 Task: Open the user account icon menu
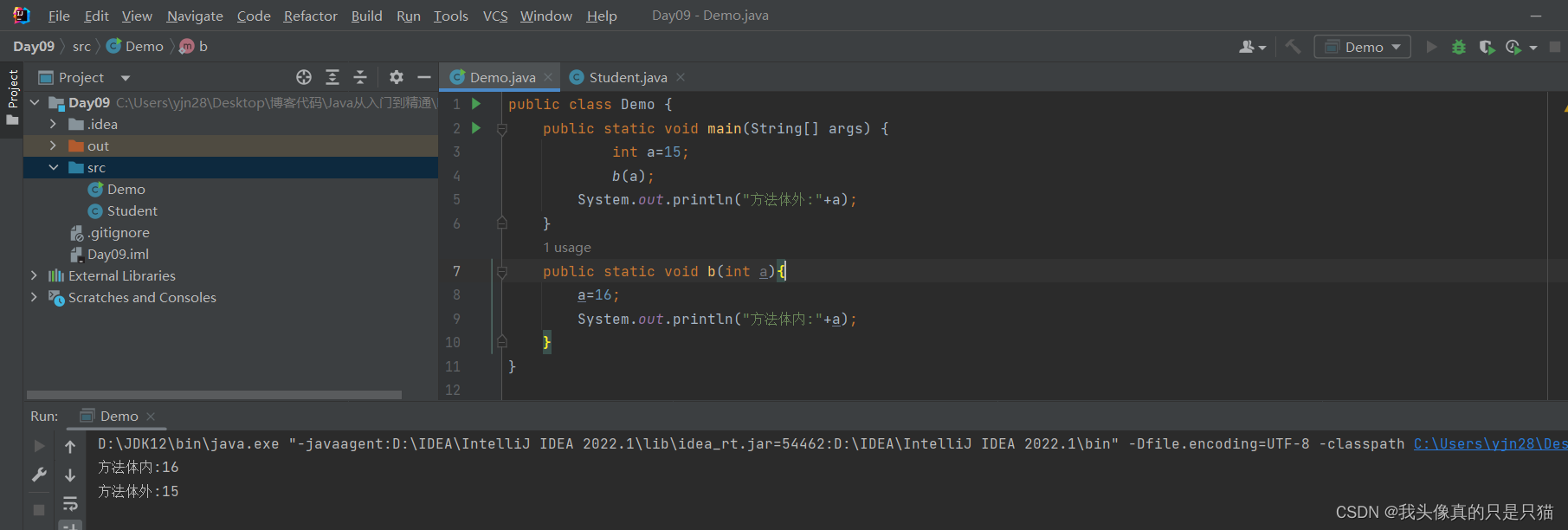1252,47
